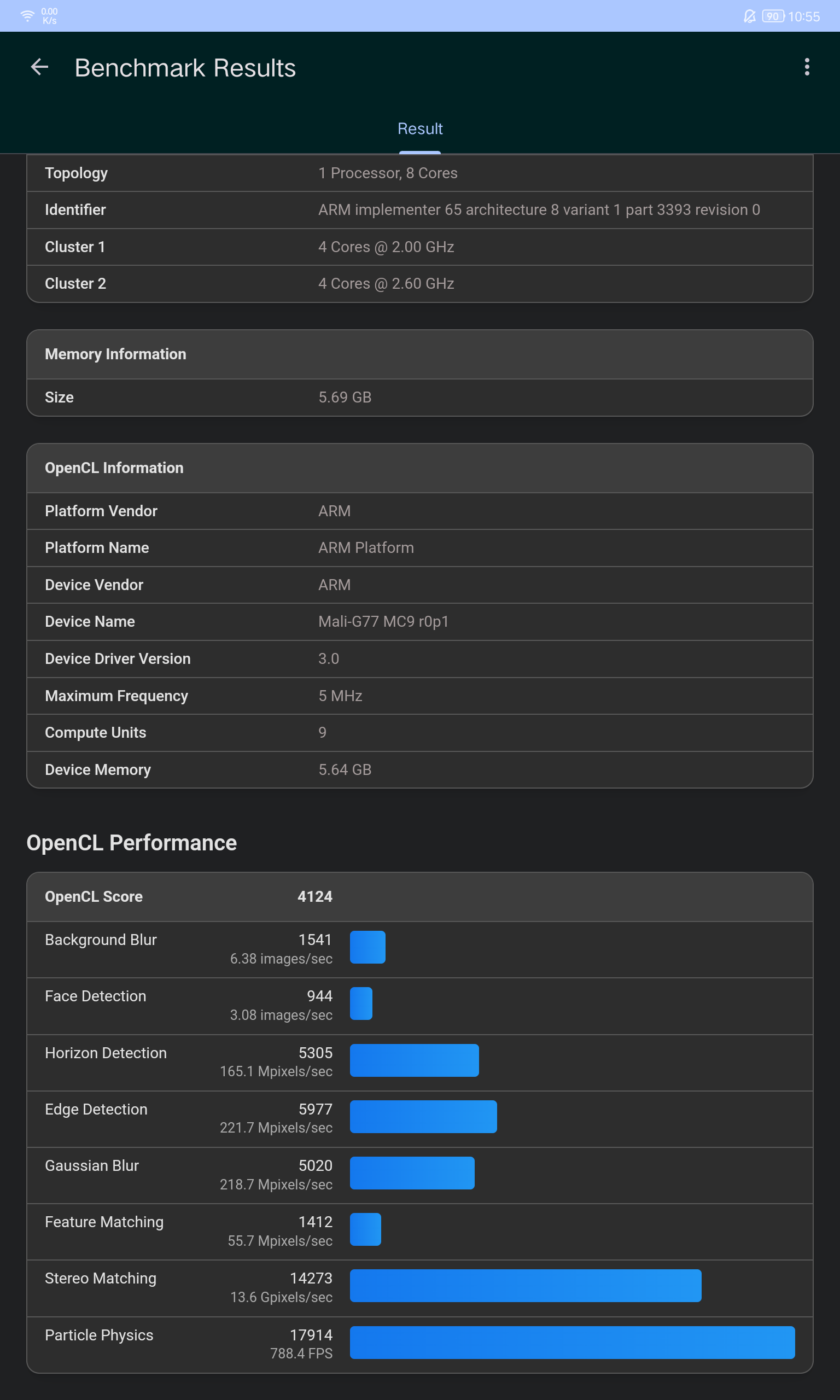The image size is (840, 1400).
Task: Tap the Edge Detection label
Action: coord(96,1110)
